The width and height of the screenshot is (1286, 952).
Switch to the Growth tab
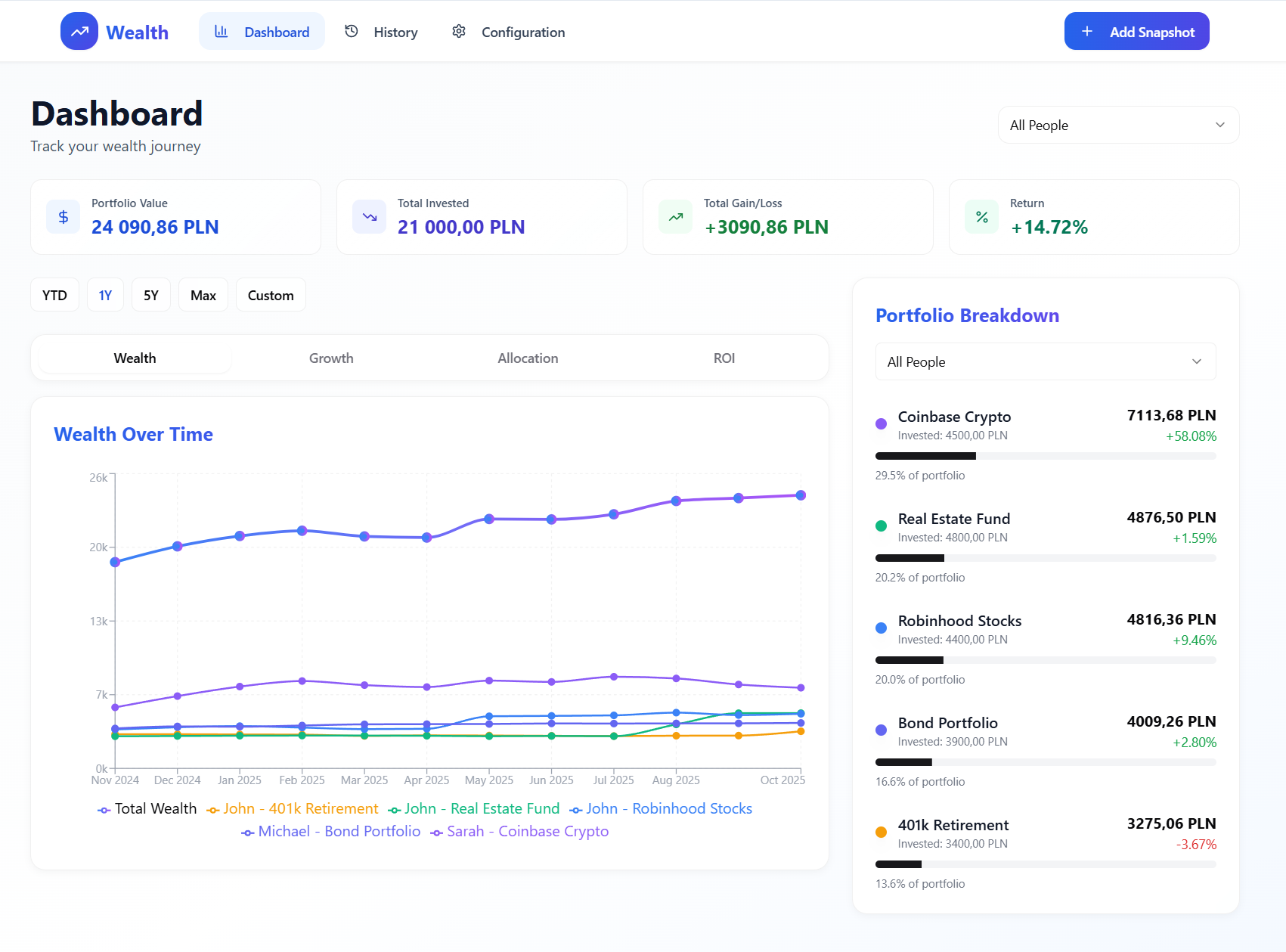[331, 358]
